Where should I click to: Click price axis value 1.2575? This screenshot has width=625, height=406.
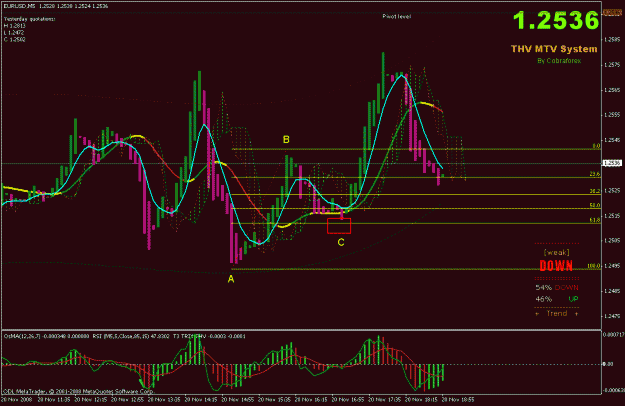click(x=612, y=65)
